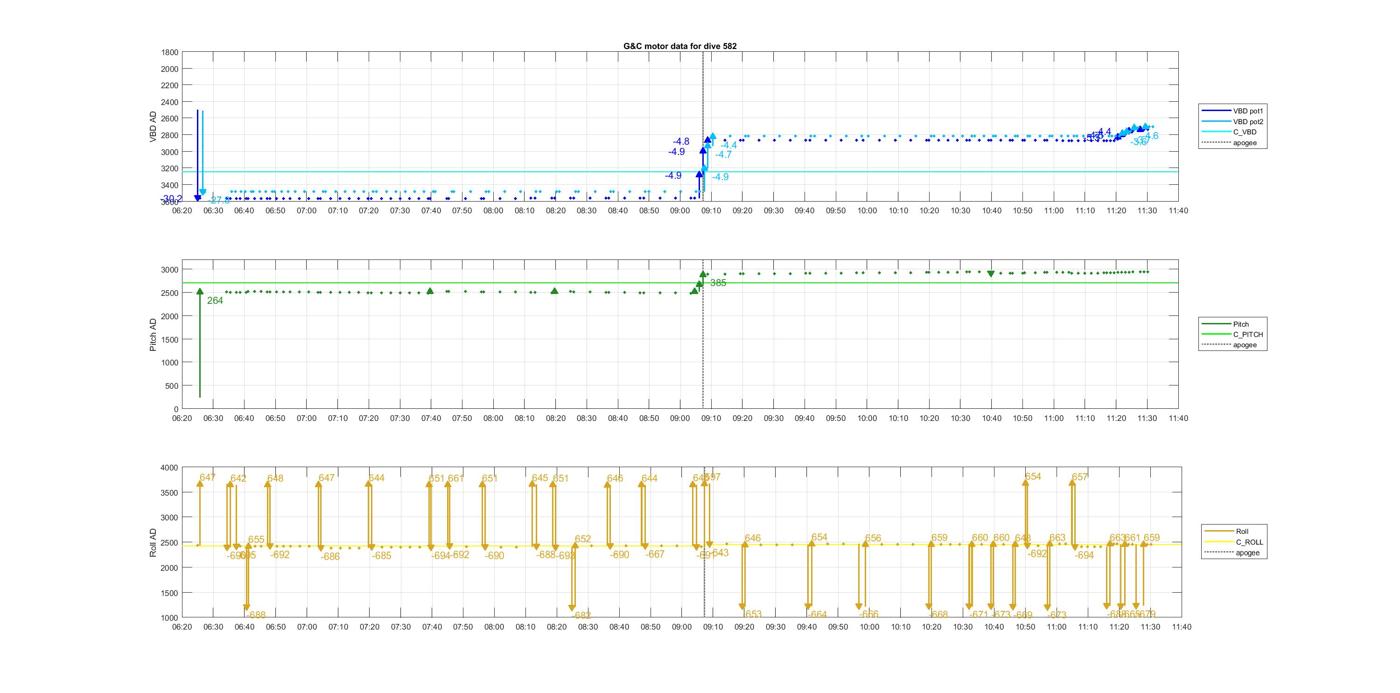Click the dark blue '-4.8' VBD annotation
Image resolution: width=1400 pixels, height=693 pixels.
coord(681,141)
